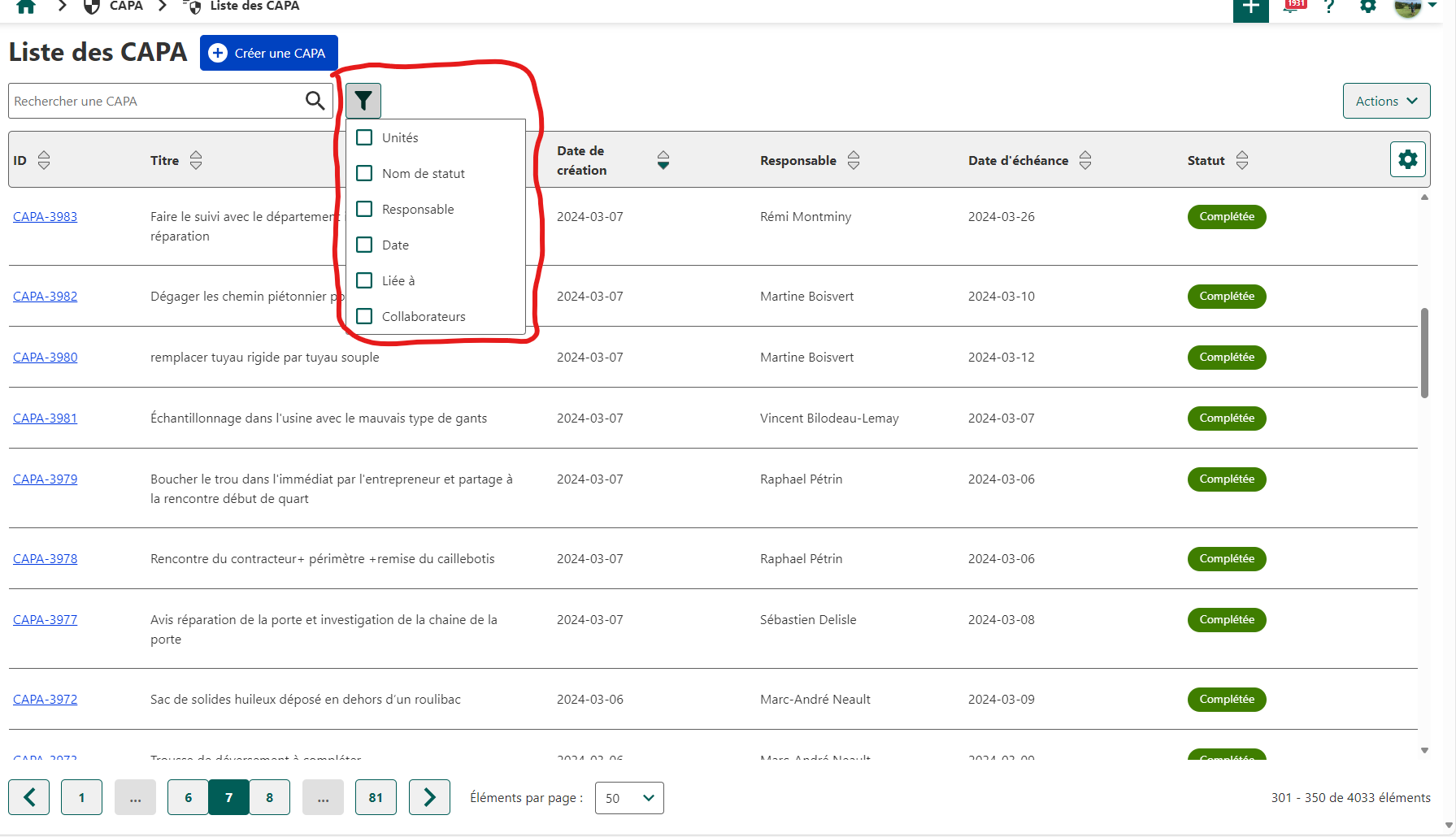The image size is (1456, 837).
Task: Click table scroll down arrow
Action: pyautogui.click(x=1424, y=751)
